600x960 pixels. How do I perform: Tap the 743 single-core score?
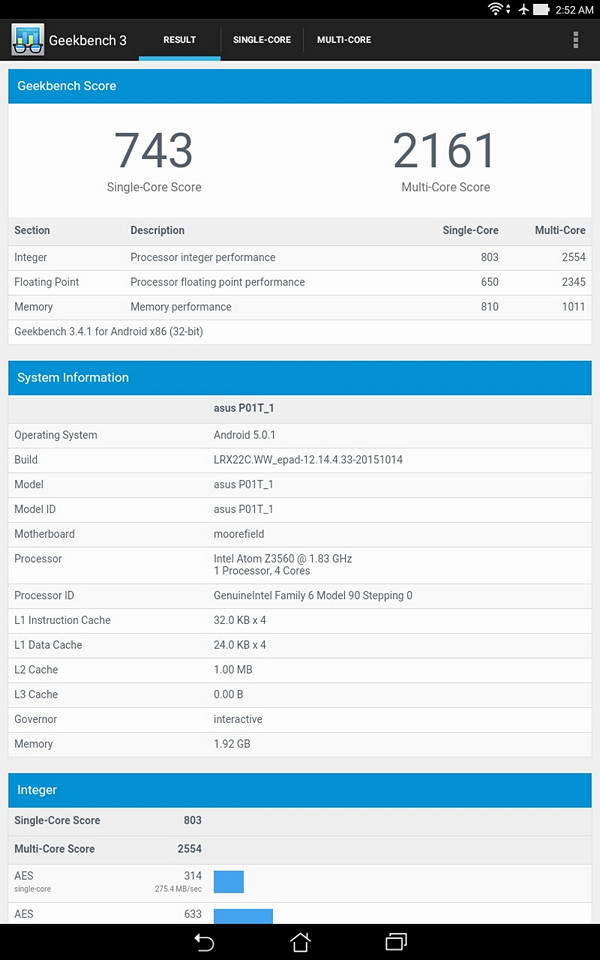(x=154, y=151)
